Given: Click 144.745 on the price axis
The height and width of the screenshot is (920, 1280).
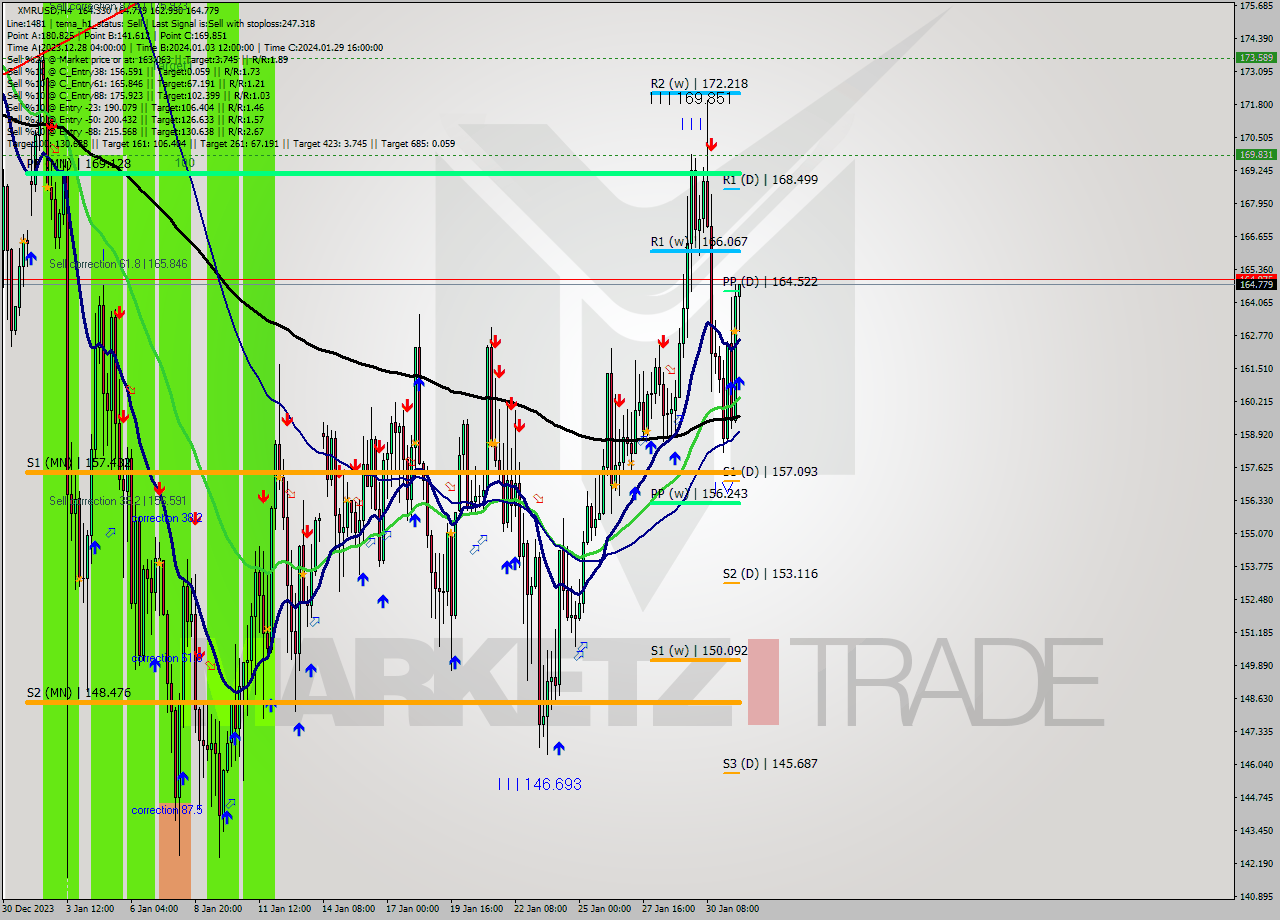Looking at the screenshot, I should click(x=1256, y=797).
